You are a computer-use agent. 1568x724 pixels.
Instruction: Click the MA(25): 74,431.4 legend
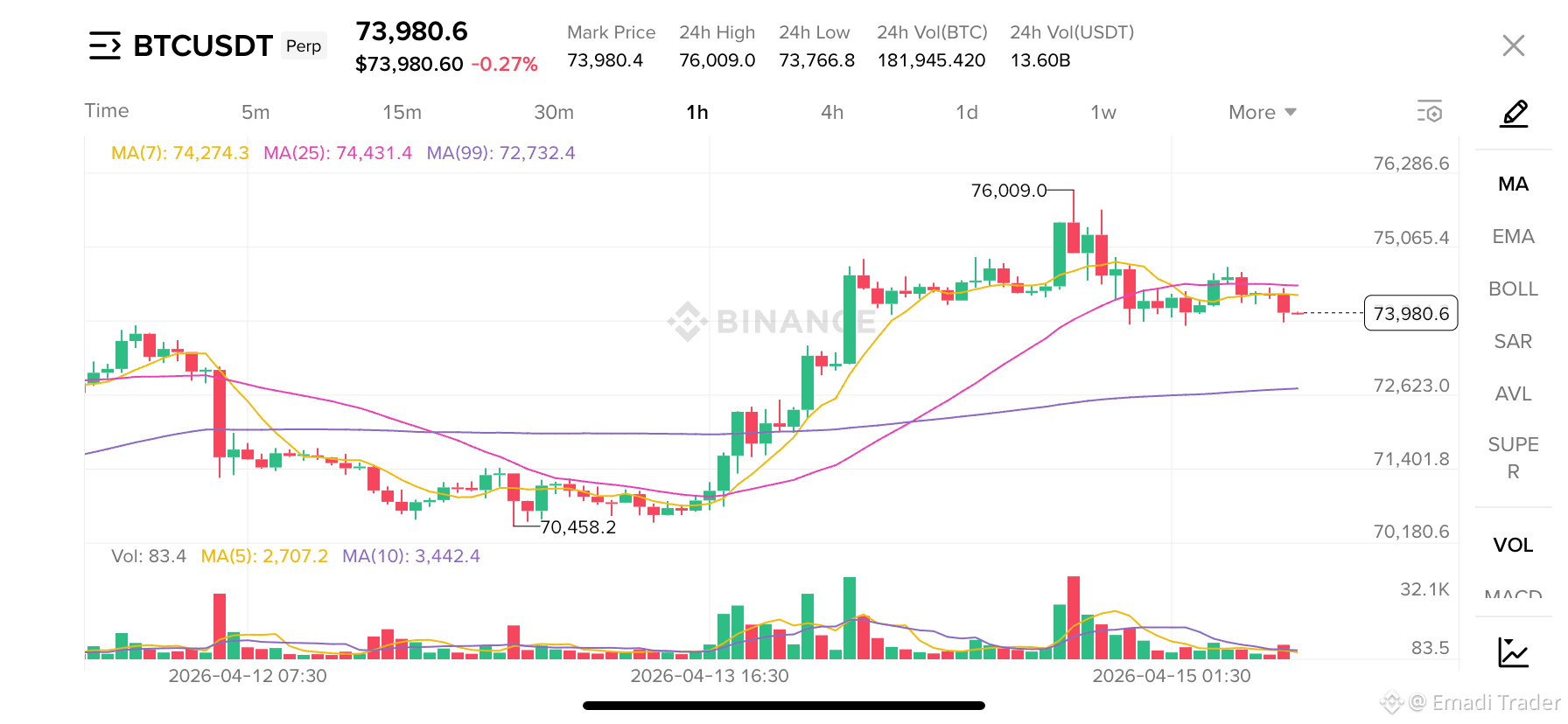338,153
